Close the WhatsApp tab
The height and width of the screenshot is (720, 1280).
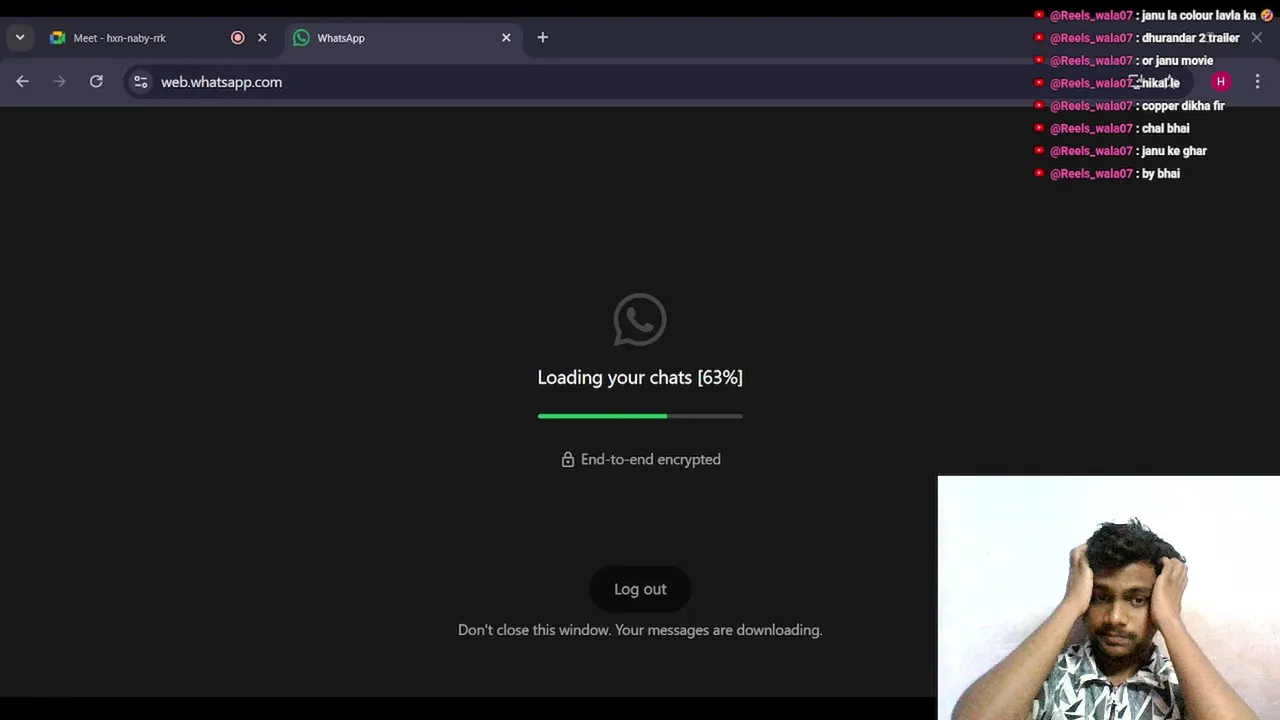pos(506,38)
